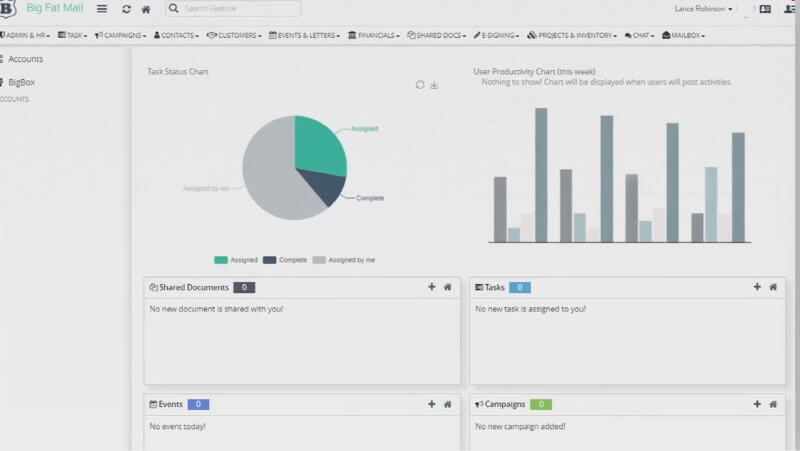Toggle Complete legend swatch

[269, 260]
